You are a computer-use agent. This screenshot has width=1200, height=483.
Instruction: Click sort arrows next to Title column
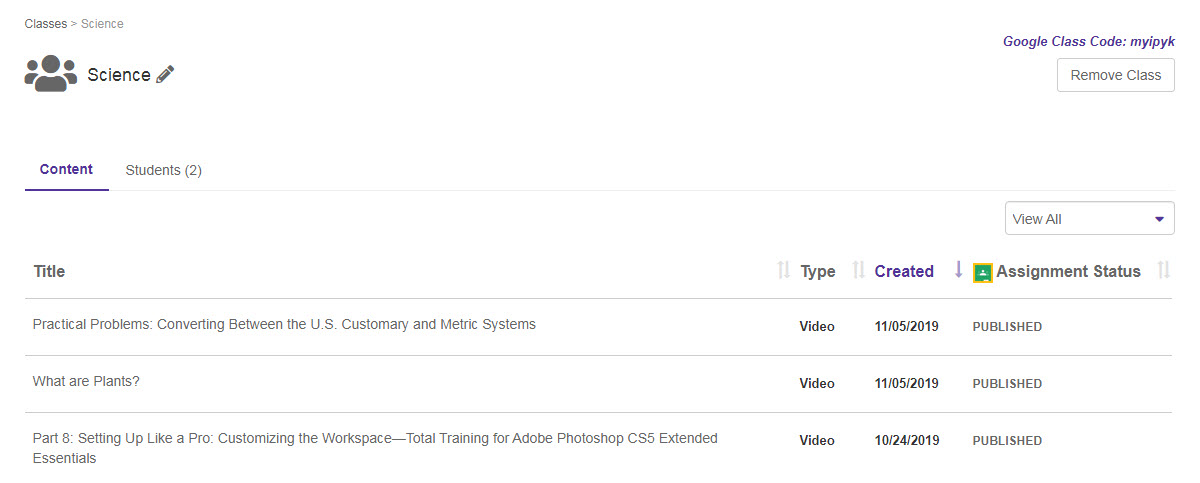tap(784, 271)
